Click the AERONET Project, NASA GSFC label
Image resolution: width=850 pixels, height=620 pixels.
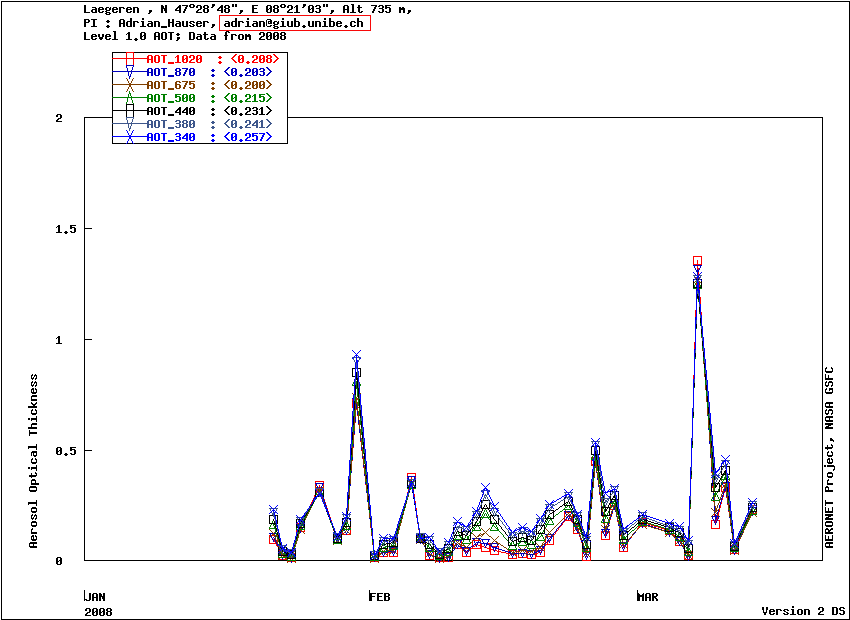(829, 455)
